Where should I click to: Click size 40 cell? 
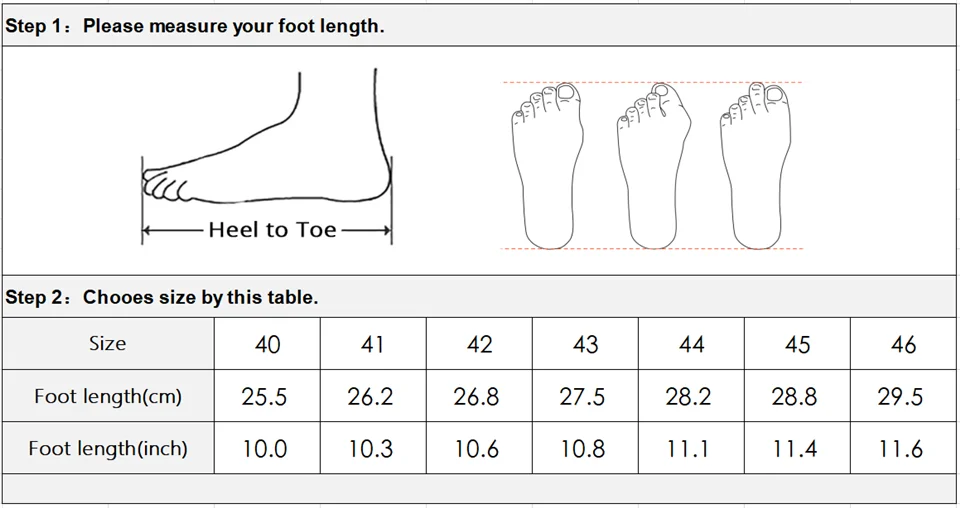click(x=267, y=345)
